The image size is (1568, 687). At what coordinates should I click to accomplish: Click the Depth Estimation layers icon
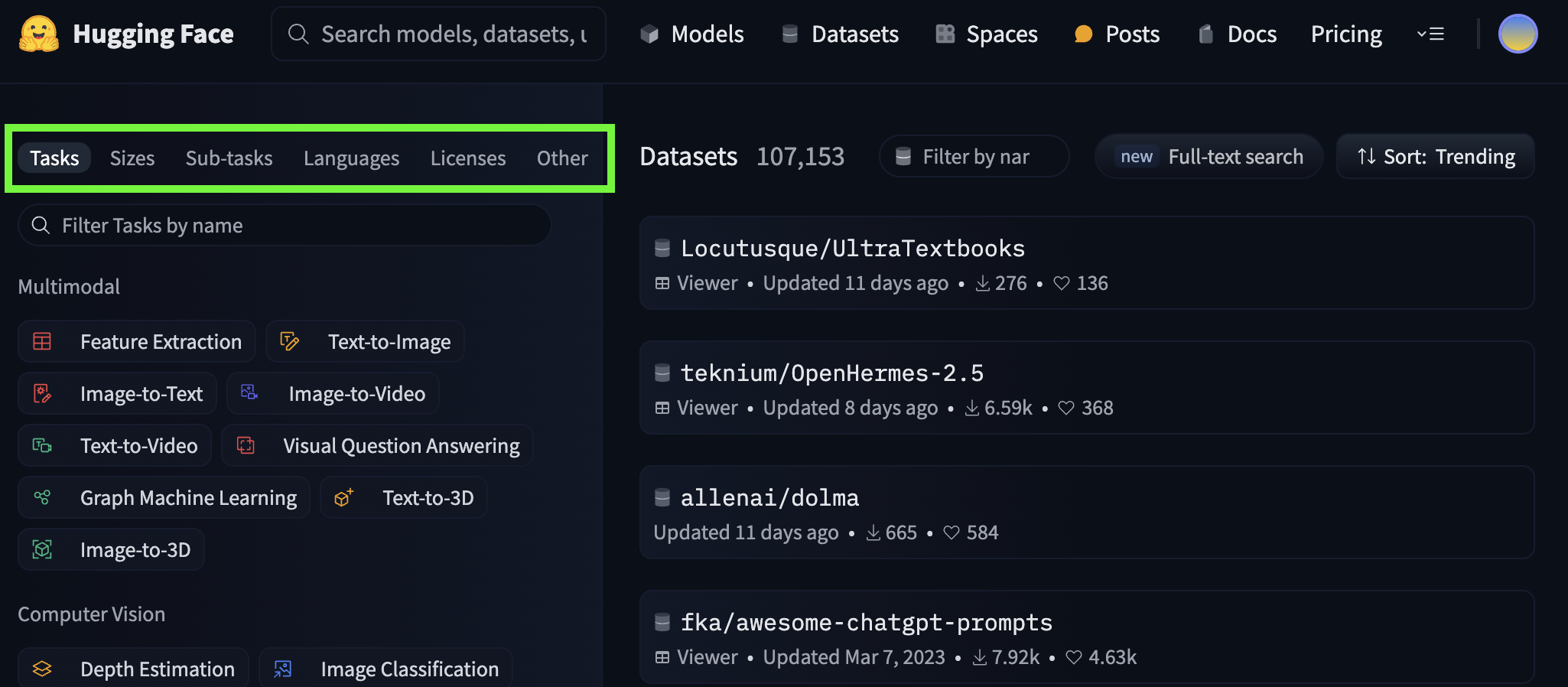pos(42,669)
